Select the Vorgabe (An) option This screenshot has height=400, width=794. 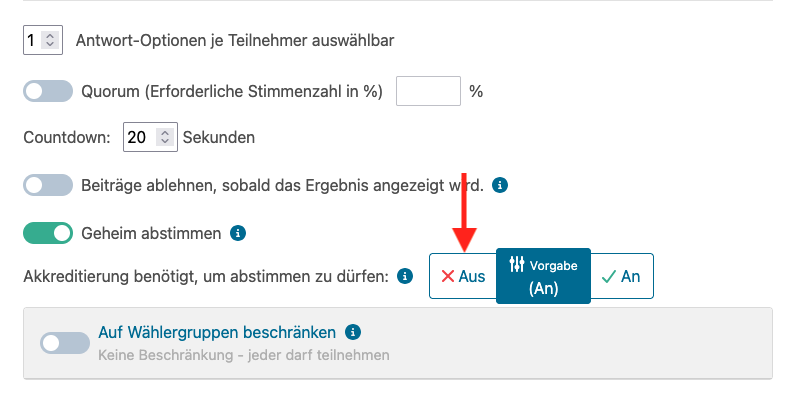point(543,276)
